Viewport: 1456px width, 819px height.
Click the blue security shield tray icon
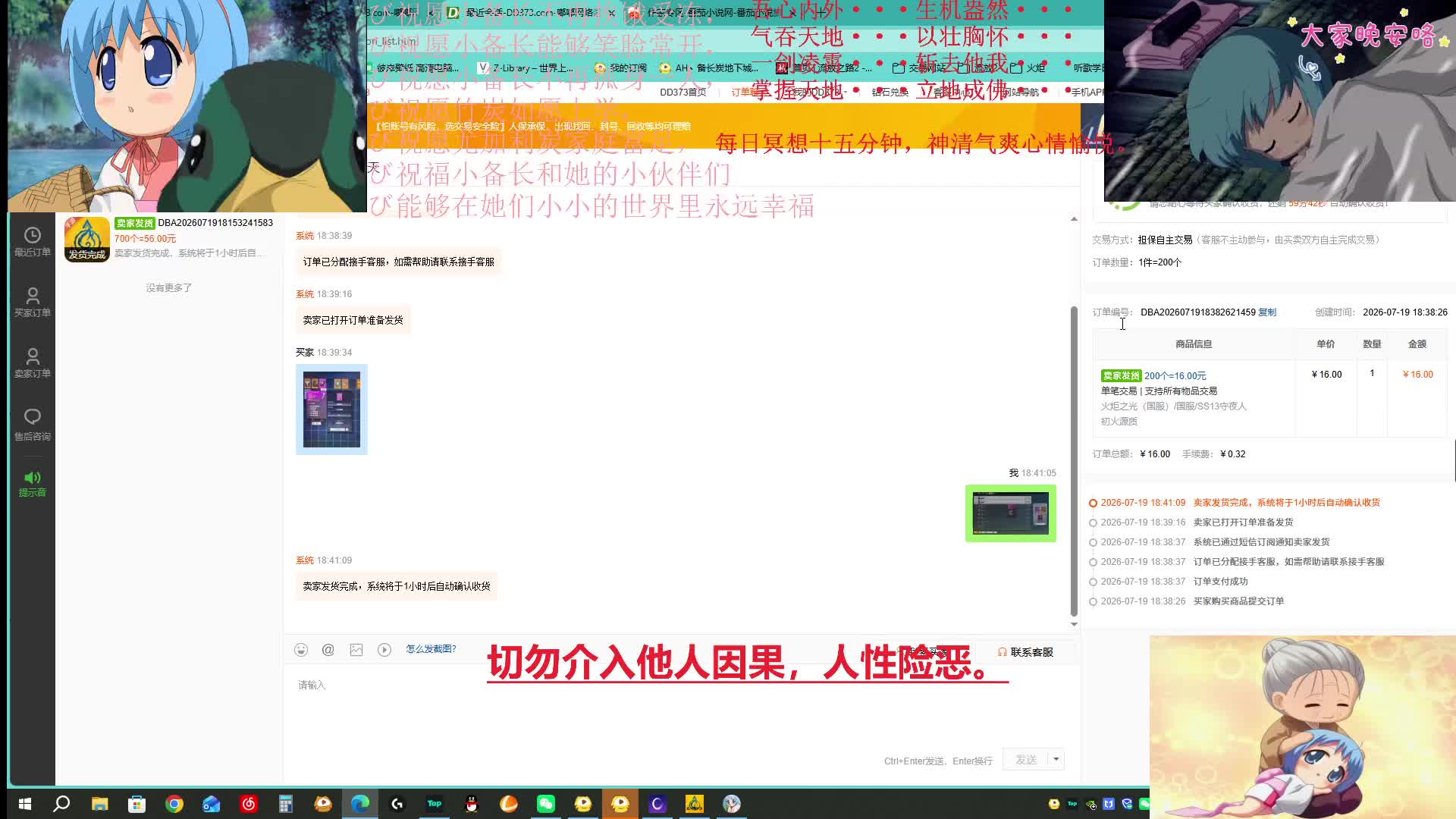[x=1127, y=804]
